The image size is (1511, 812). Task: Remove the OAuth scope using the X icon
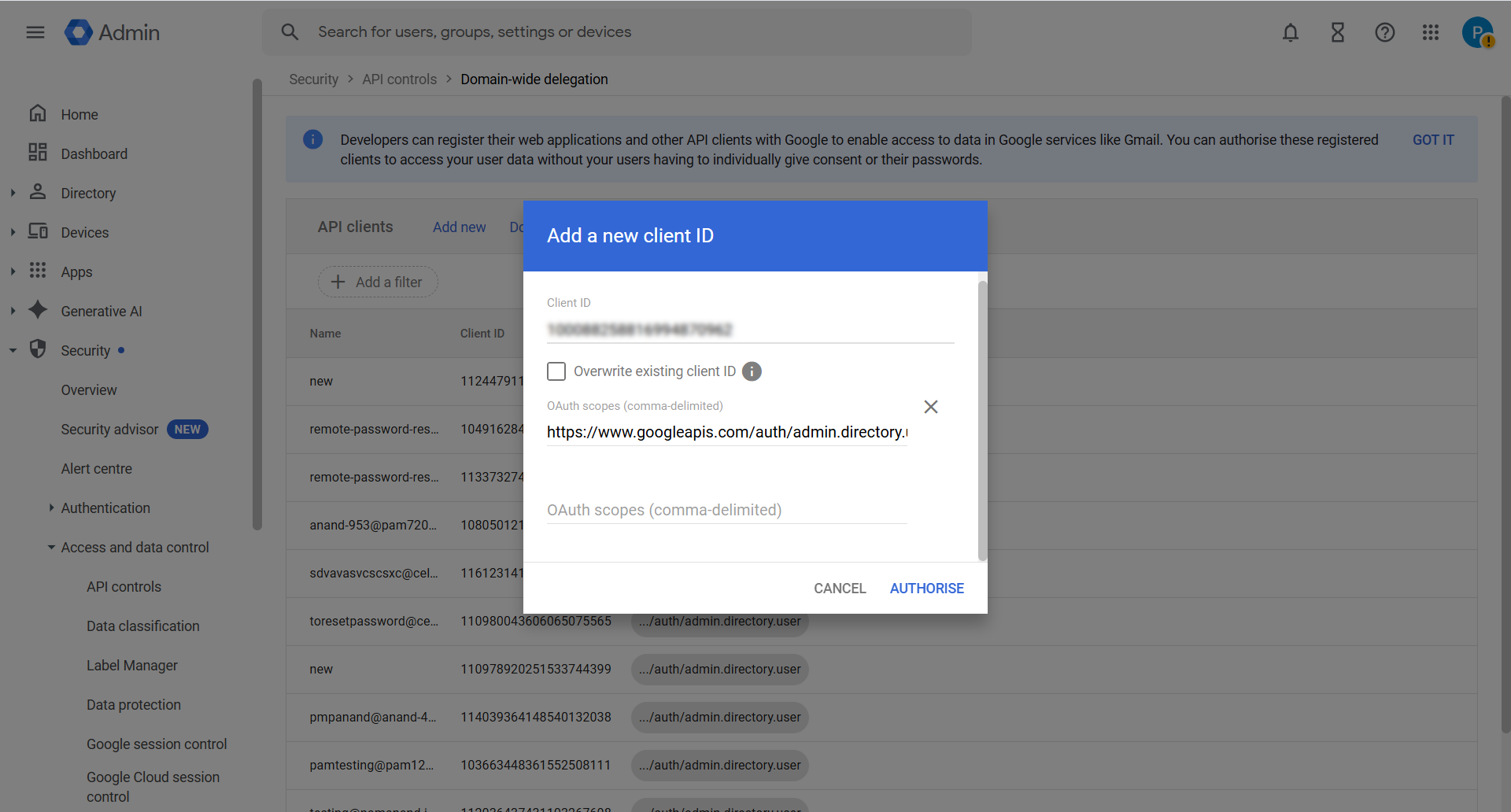tap(931, 407)
